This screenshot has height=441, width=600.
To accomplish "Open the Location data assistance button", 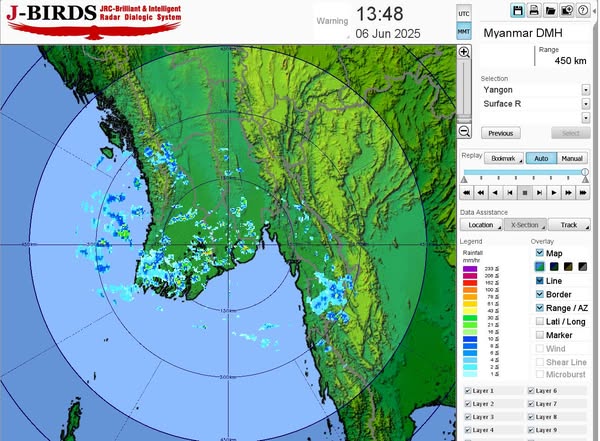I will pos(482,225).
